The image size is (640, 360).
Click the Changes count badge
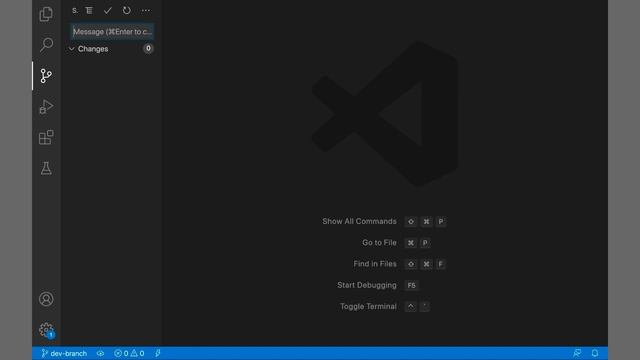click(x=148, y=49)
